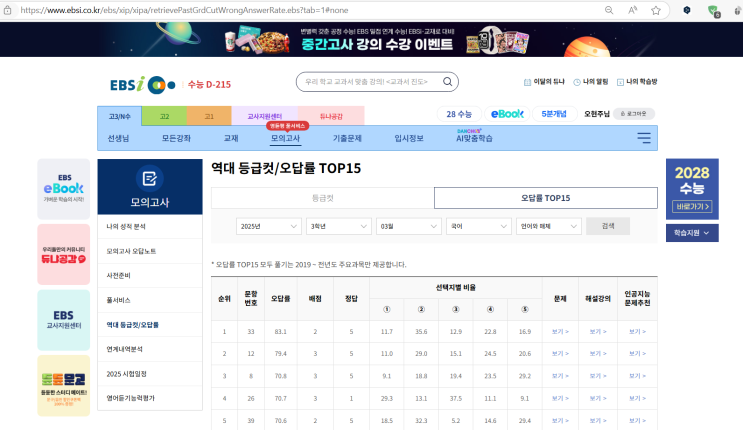Open EBS 교사지원센터 side banner
The height and width of the screenshot is (430, 743).
click(63, 320)
